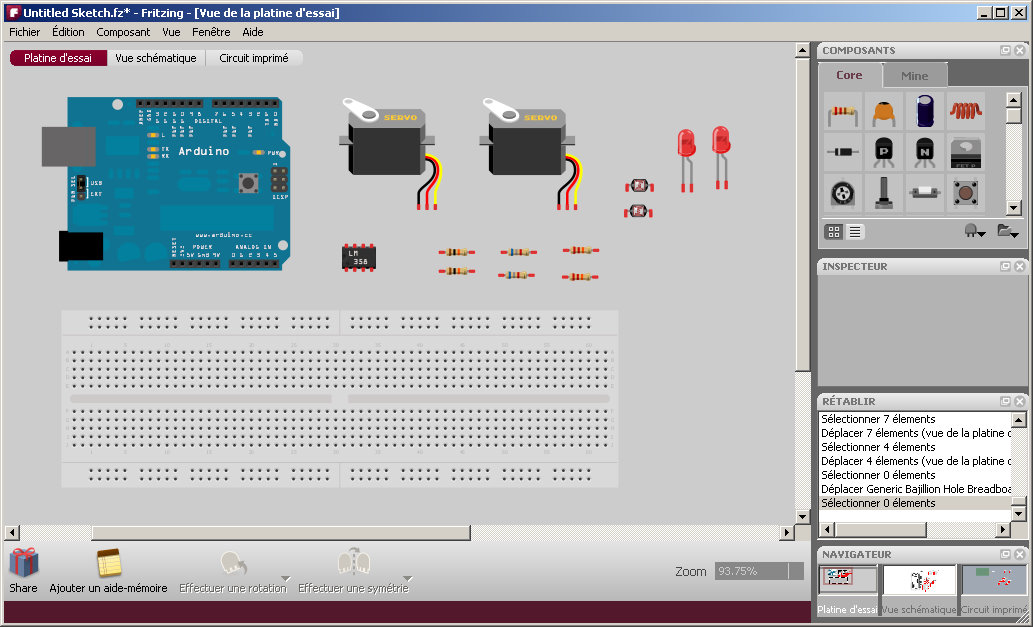Switch to Circuit imprimé tab
The height and width of the screenshot is (627, 1033).
[254, 58]
